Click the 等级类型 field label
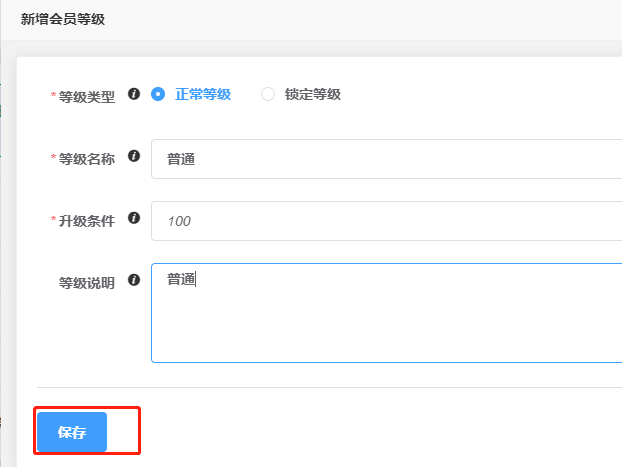622x467 pixels. point(86,97)
